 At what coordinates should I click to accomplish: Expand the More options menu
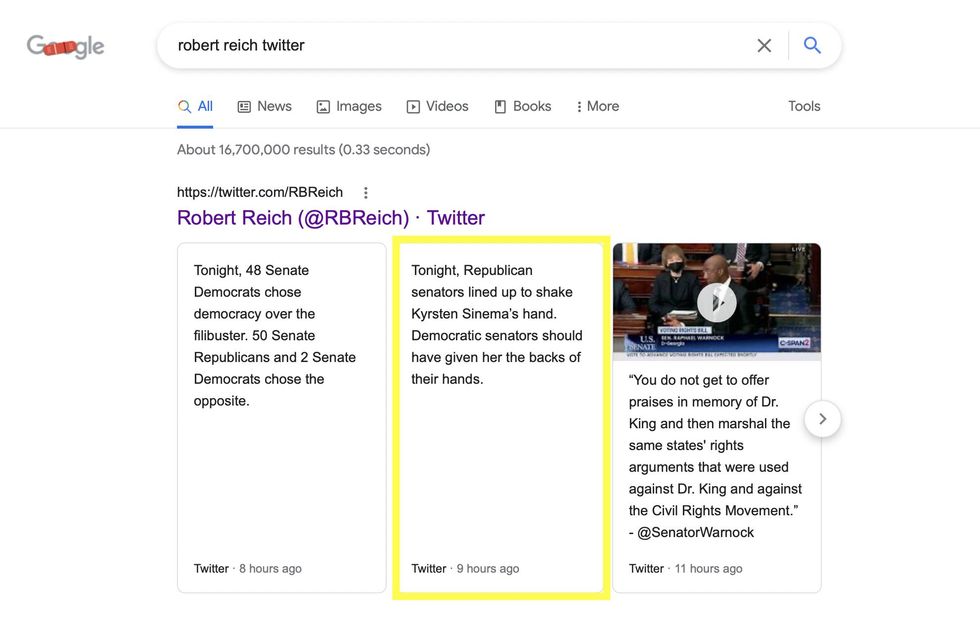pos(598,106)
